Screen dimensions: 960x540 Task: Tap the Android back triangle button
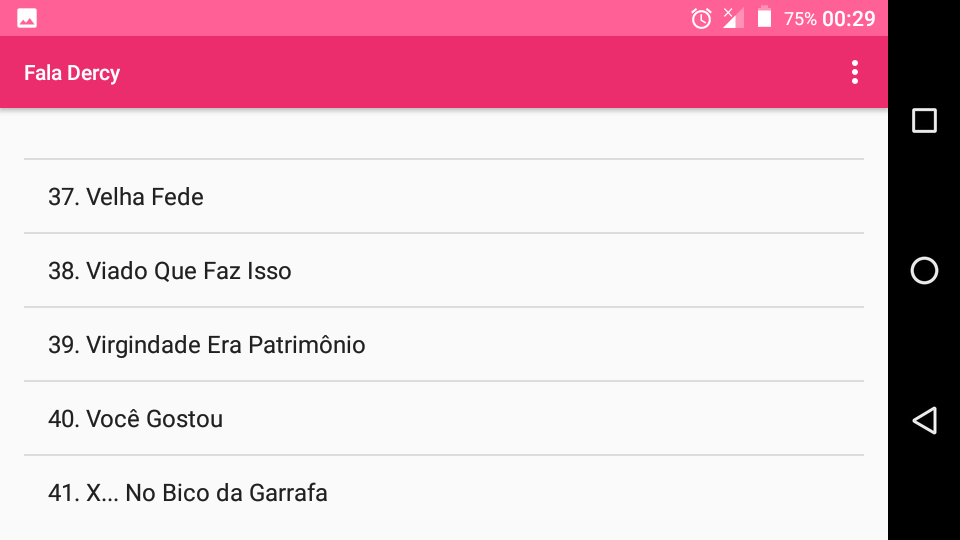(x=925, y=420)
